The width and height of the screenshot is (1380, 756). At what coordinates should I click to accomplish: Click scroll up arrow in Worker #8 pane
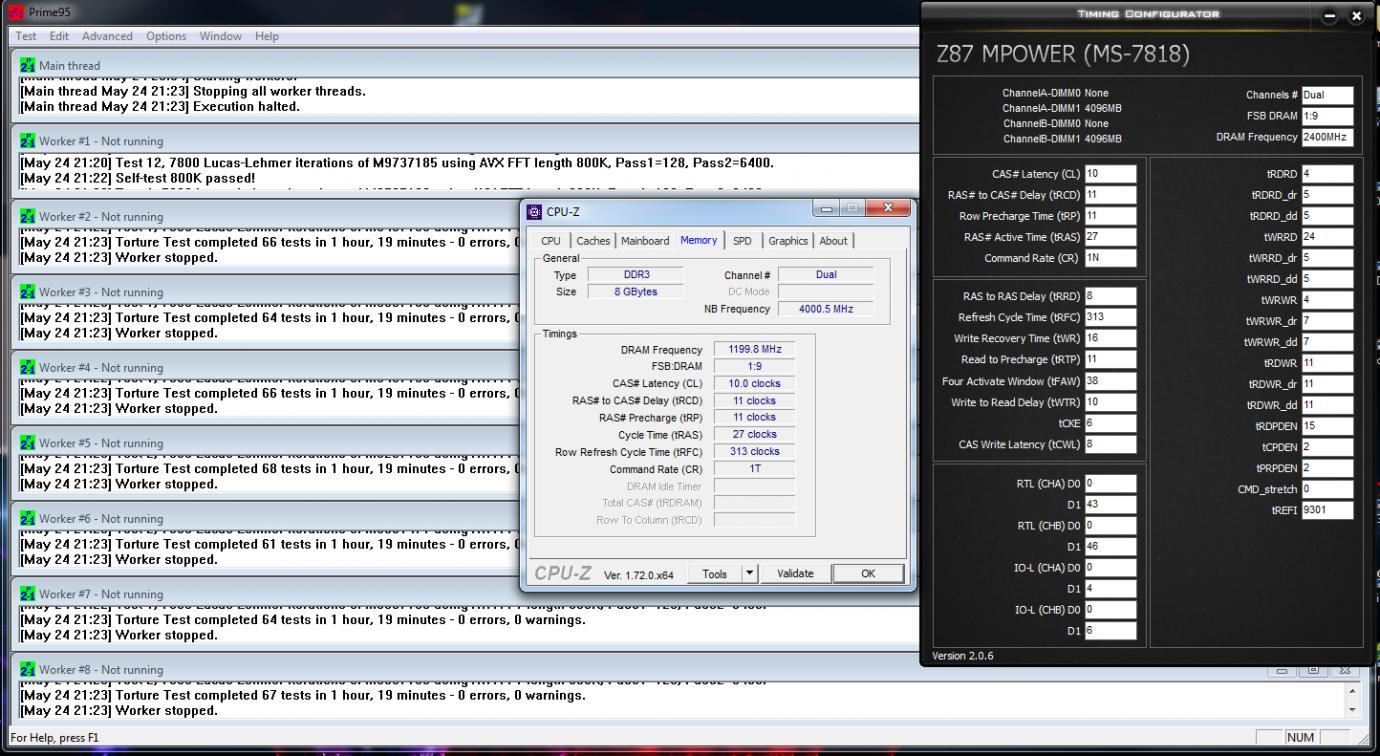[1354, 691]
